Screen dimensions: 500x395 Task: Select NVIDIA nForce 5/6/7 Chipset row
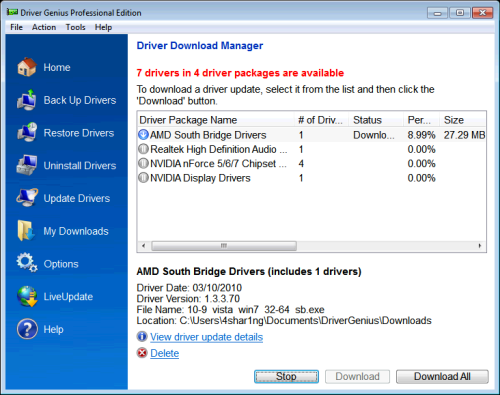click(x=311, y=163)
